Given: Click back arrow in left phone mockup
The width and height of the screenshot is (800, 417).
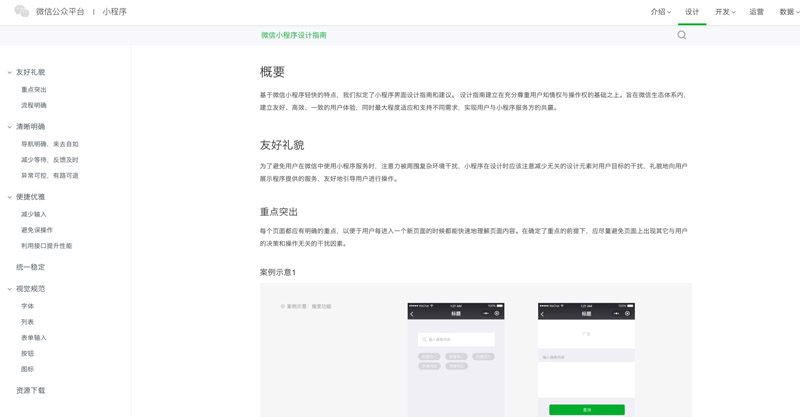Looking at the screenshot, I should pyautogui.click(x=412, y=314).
